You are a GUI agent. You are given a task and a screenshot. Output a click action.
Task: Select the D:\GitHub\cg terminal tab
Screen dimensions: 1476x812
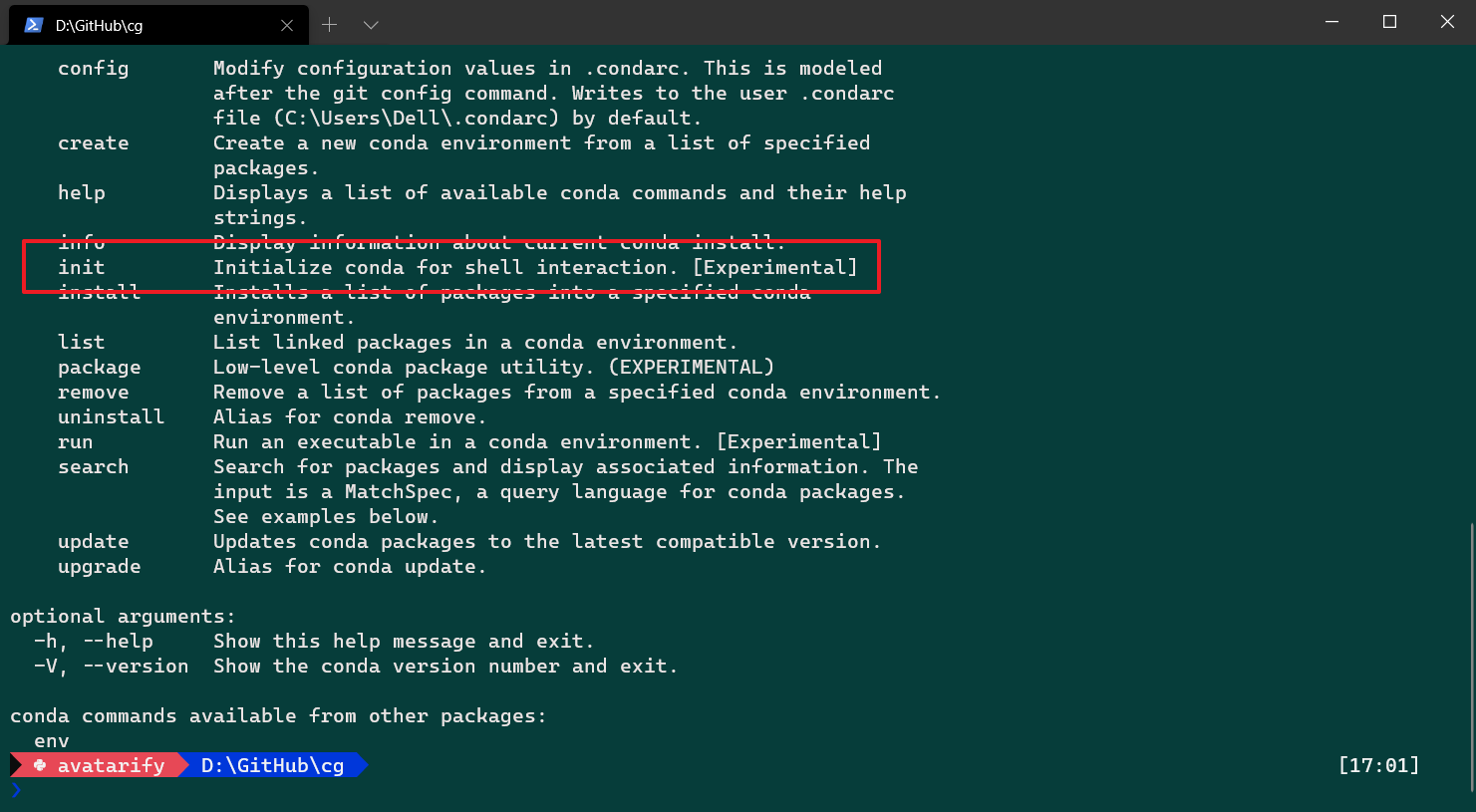[x=149, y=24]
